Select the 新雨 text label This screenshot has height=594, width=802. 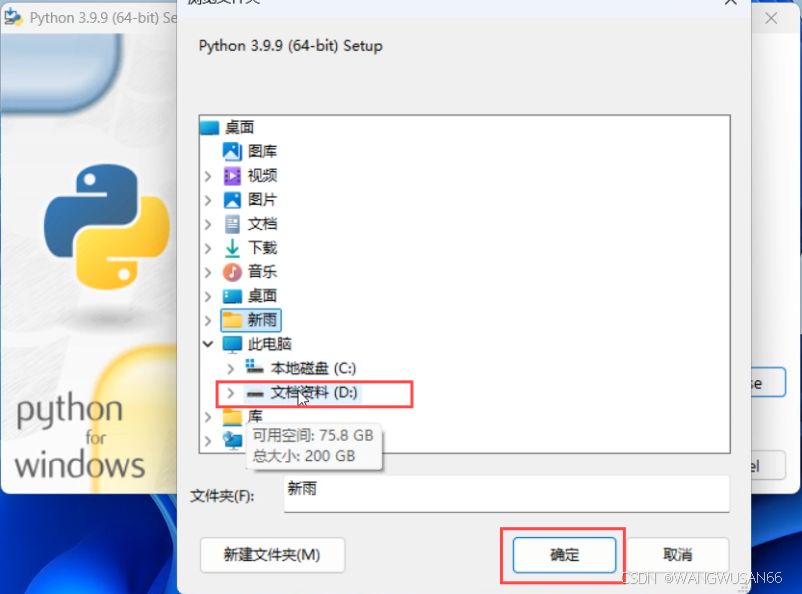click(262, 320)
